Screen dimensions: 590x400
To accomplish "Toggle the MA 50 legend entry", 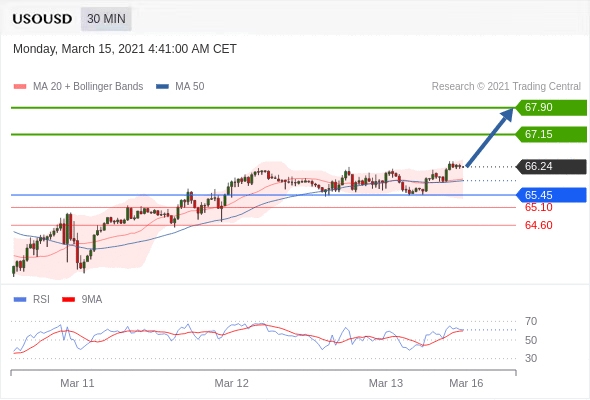I will coord(180,87).
